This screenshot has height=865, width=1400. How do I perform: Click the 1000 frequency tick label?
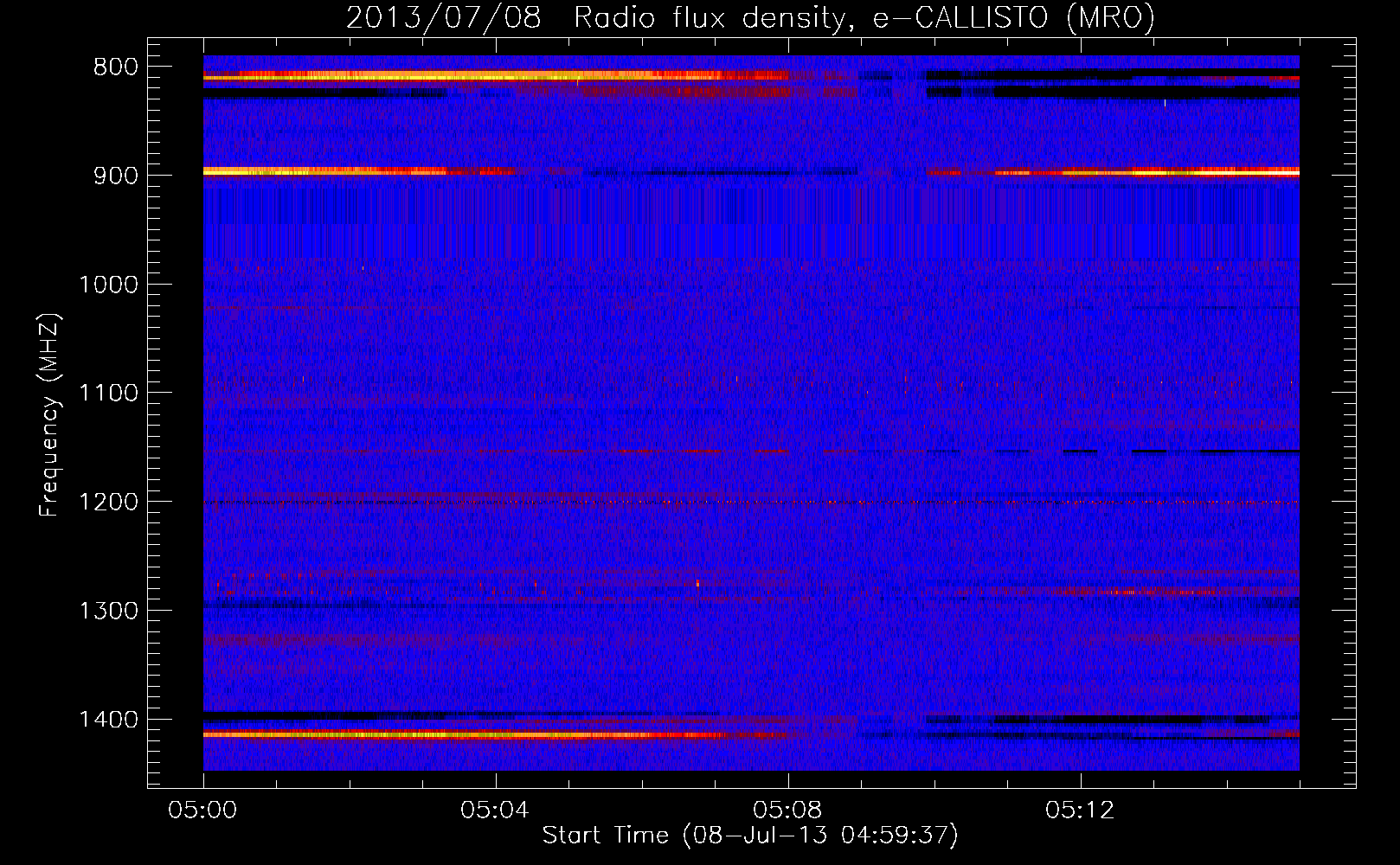[x=108, y=285]
